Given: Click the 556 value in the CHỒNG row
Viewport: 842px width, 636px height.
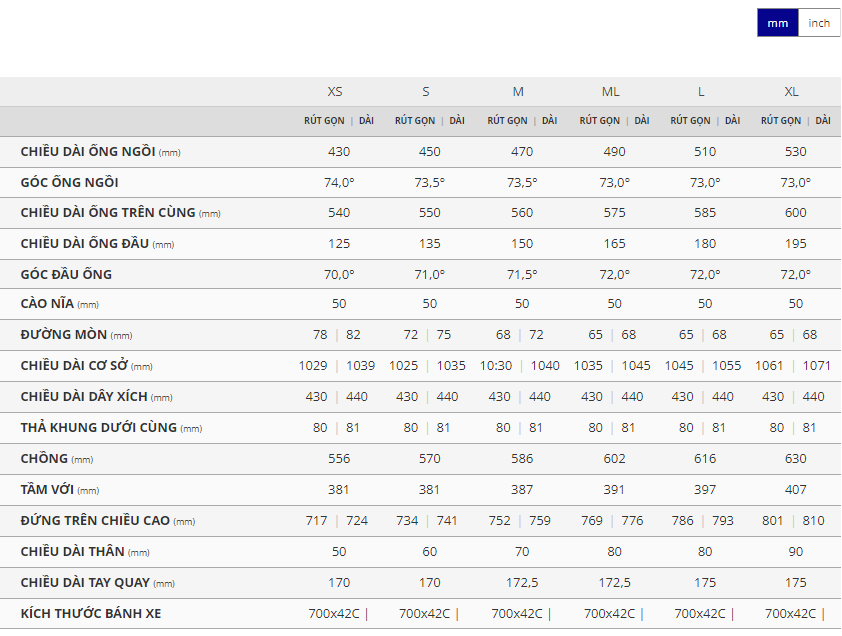Looking at the screenshot, I should (x=339, y=459).
